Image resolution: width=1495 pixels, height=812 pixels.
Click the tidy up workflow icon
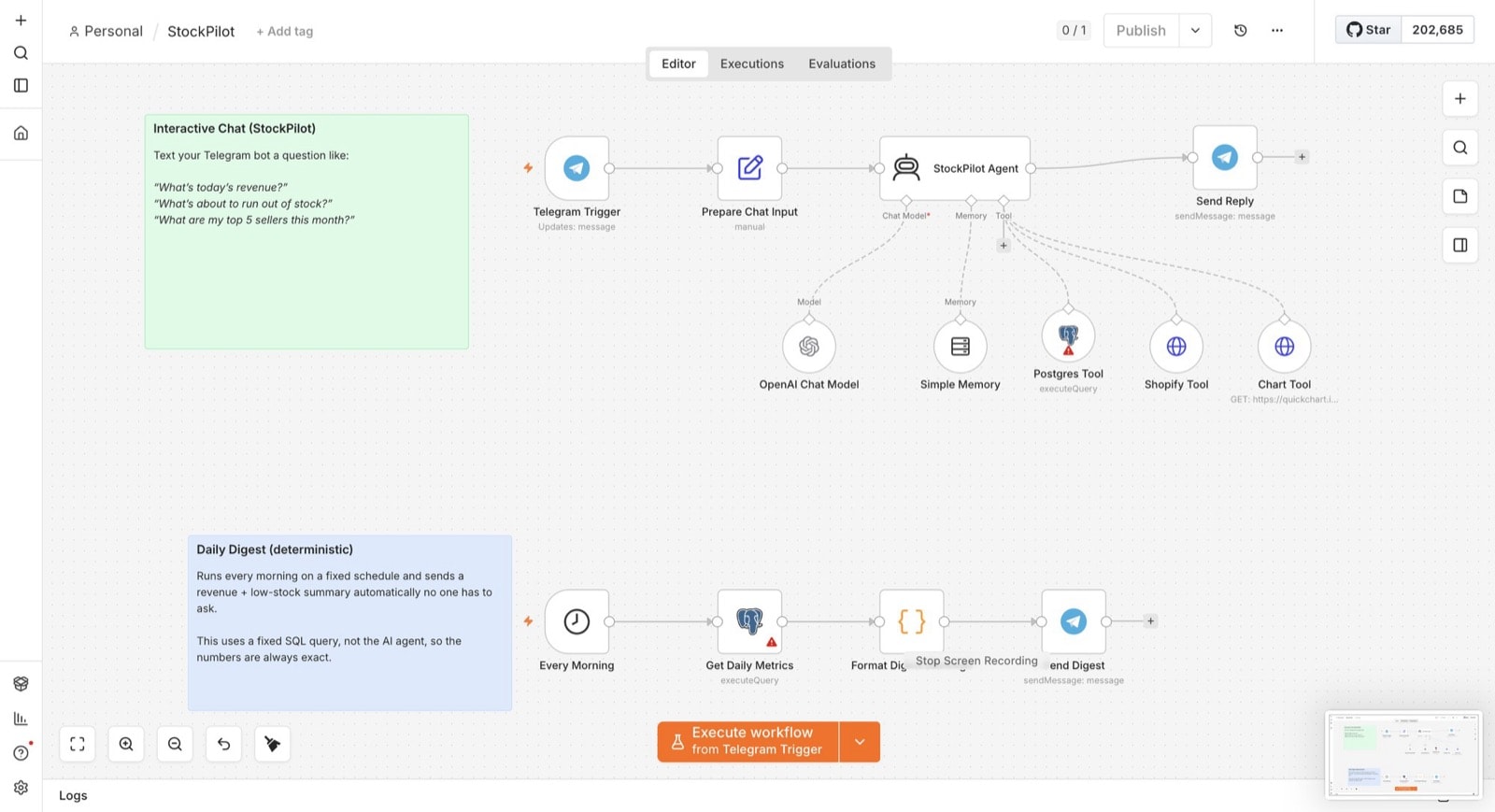tap(272, 744)
